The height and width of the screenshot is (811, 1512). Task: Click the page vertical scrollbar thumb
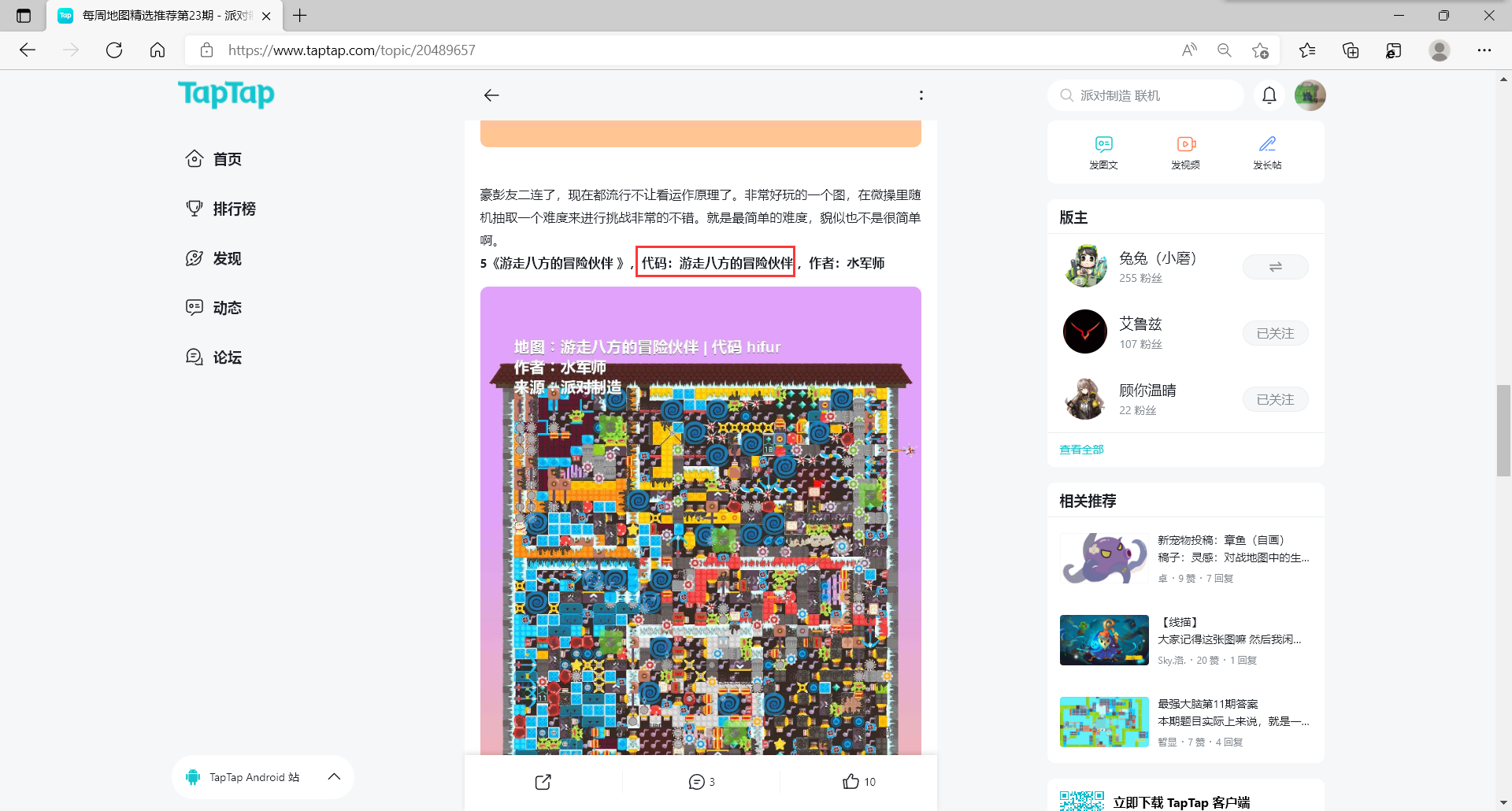pos(1503,430)
